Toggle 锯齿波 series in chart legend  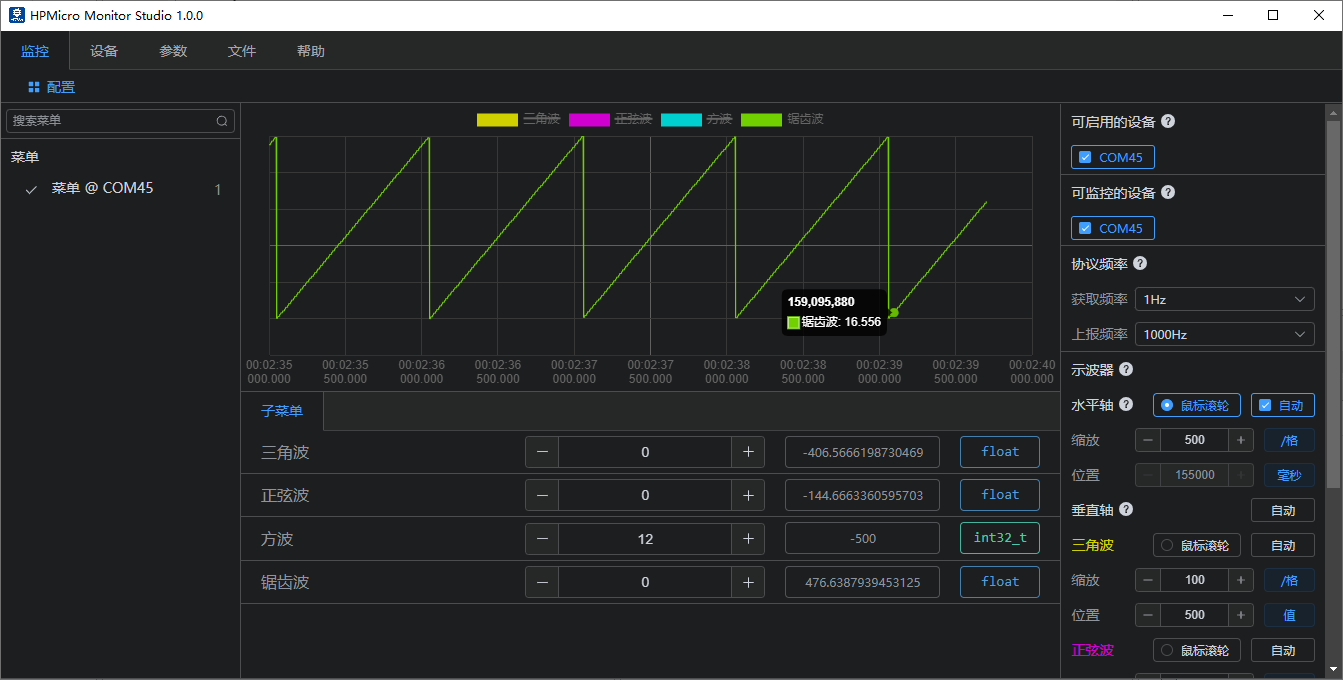pos(782,119)
